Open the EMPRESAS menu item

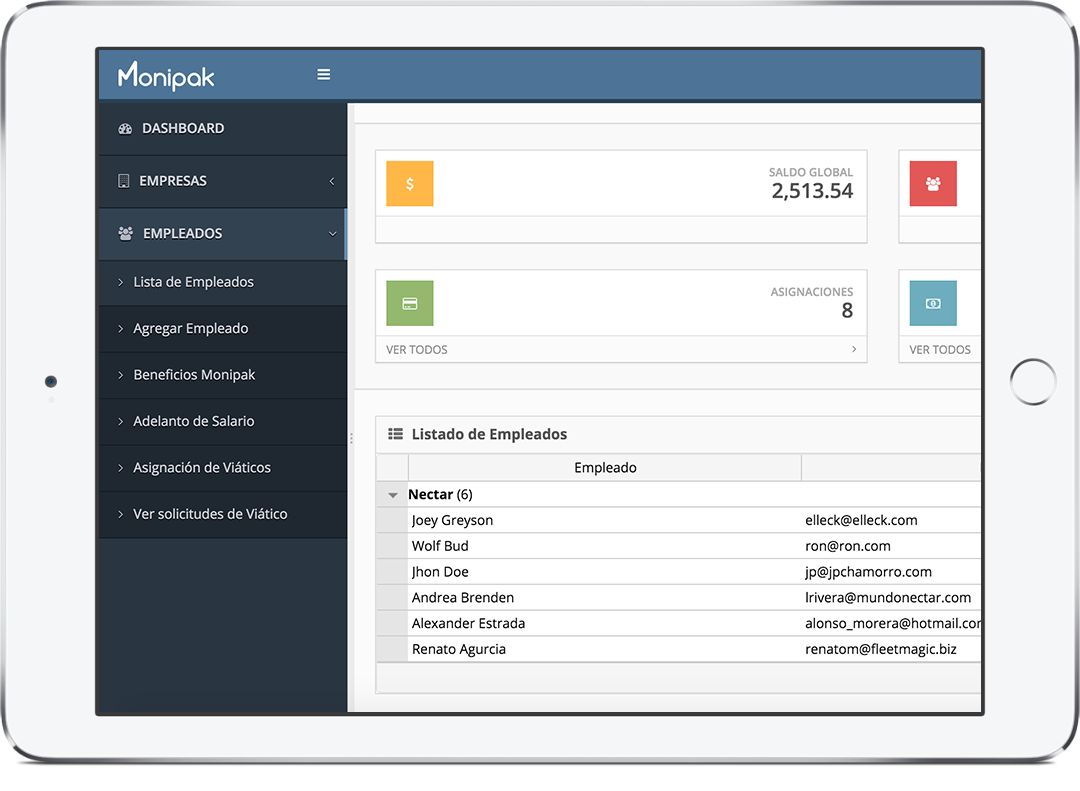pos(222,181)
